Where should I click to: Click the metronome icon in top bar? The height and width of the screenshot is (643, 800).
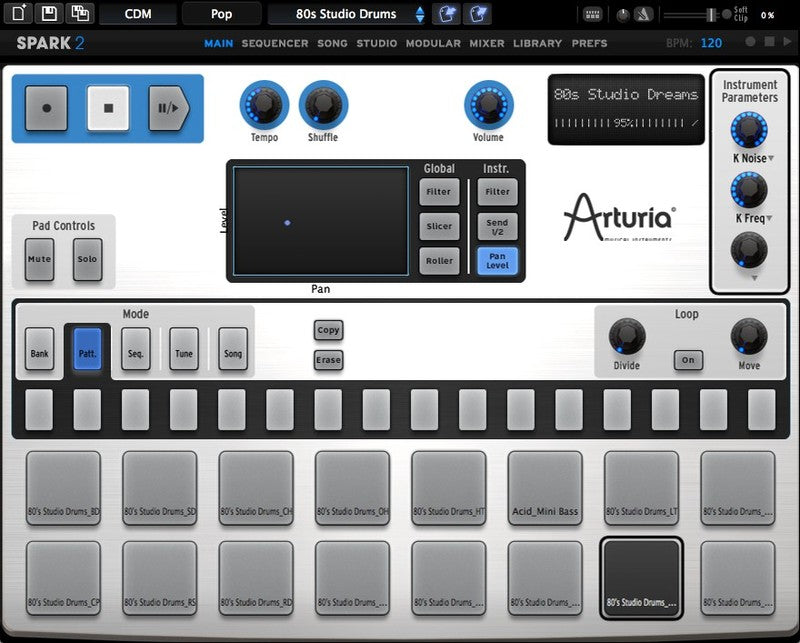(644, 15)
